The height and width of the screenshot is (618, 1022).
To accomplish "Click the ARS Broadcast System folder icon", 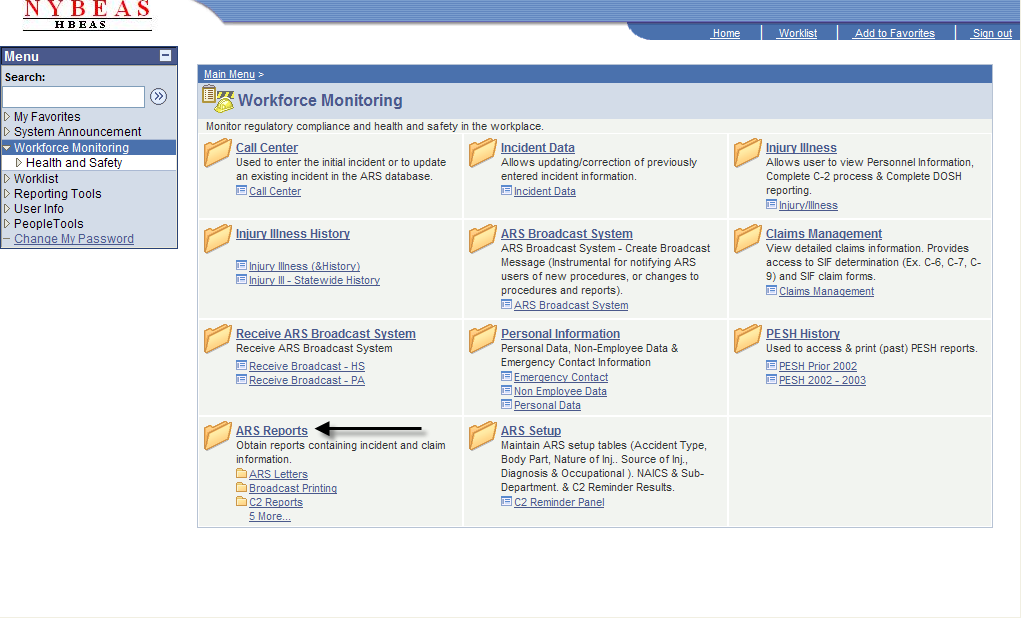I will point(483,239).
